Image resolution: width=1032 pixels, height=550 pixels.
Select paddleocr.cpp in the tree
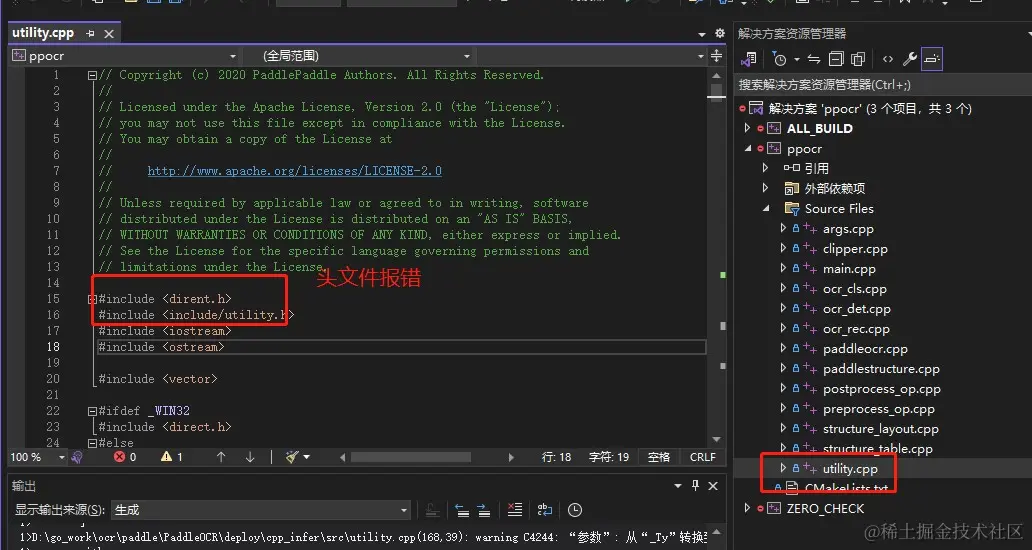pos(865,349)
